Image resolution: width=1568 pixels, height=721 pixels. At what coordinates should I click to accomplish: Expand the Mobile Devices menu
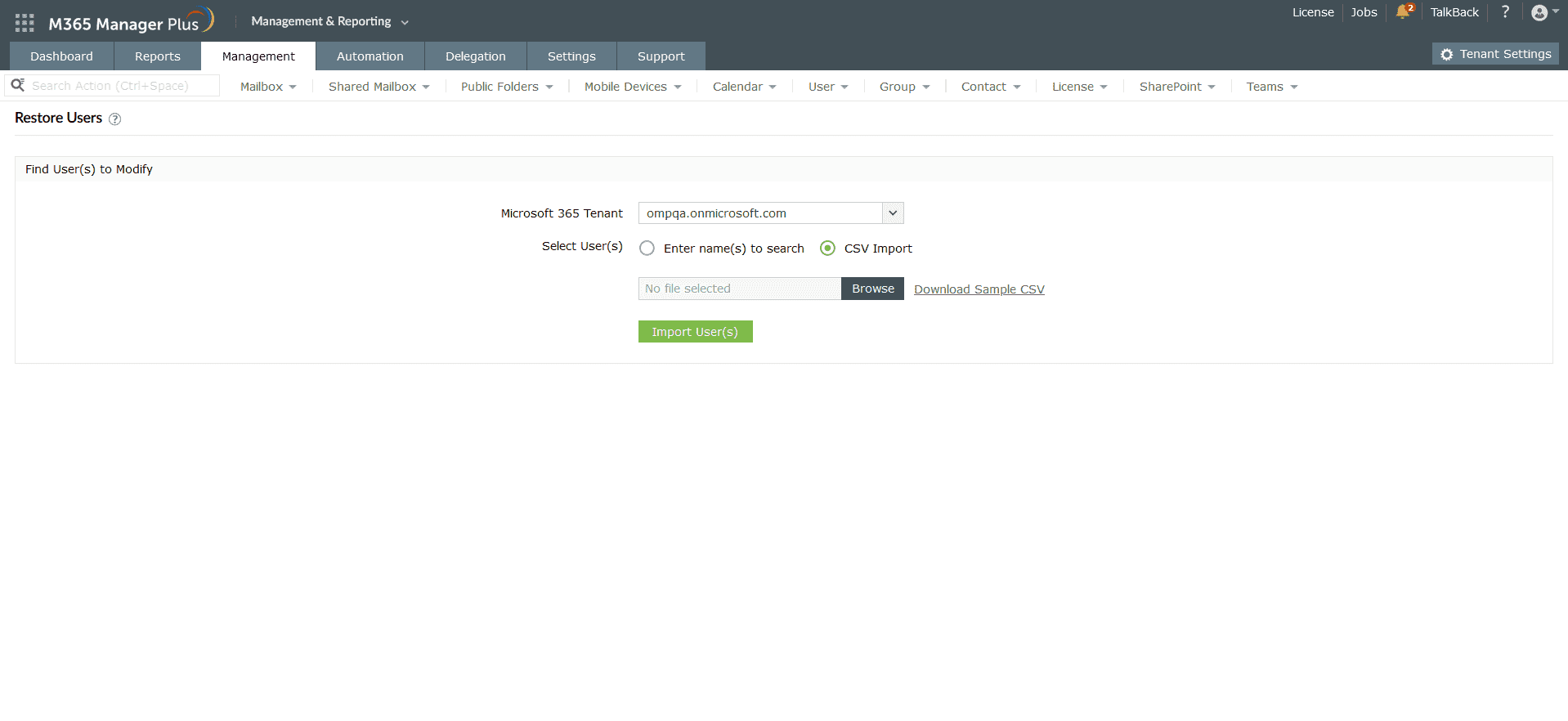[x=633, y=87]
